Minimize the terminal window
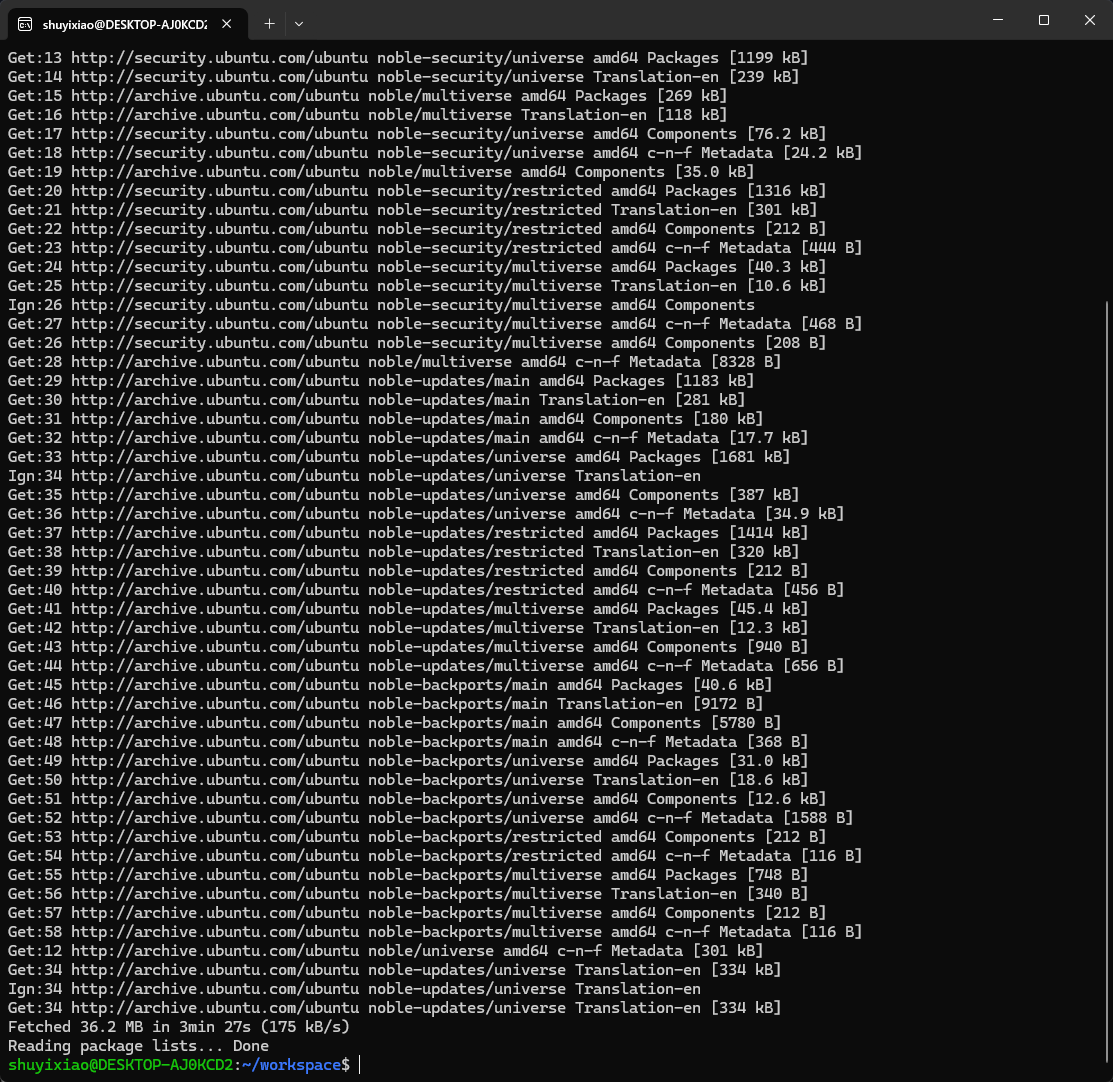1113x1082 pixels. point(998,20)
